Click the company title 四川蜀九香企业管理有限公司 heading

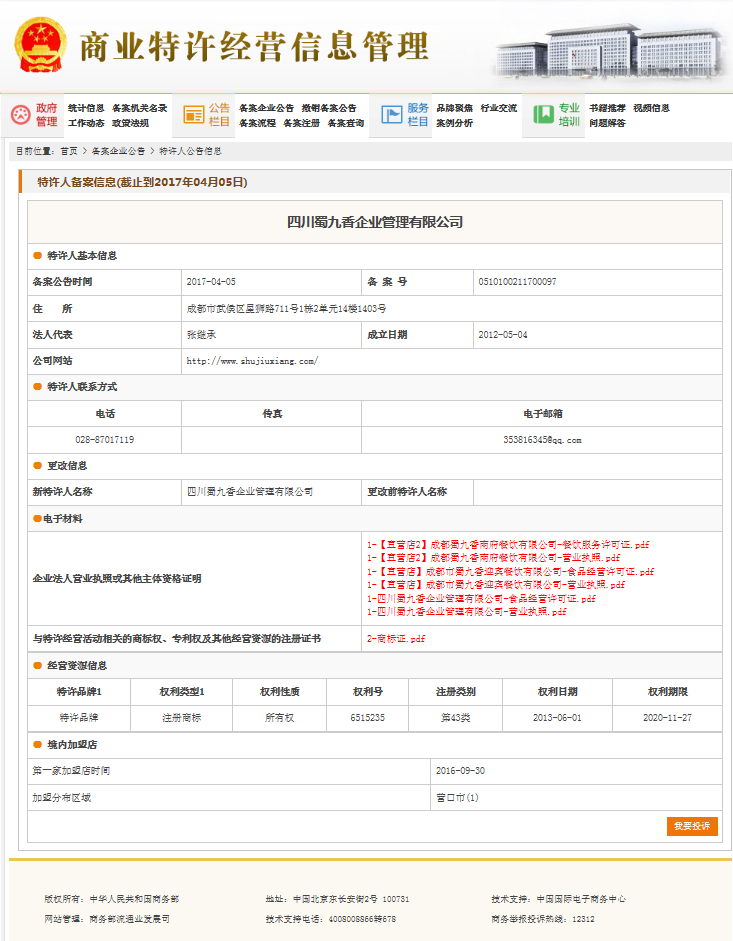coord(375,222)
